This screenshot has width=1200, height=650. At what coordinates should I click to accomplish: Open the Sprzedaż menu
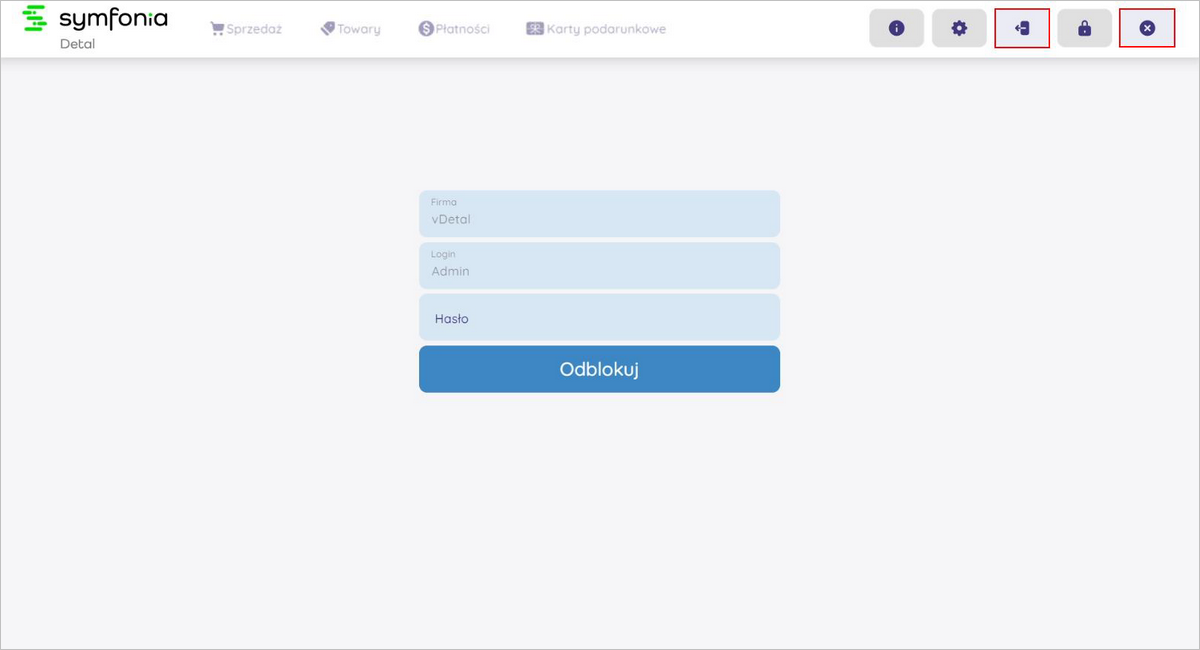tap(246, 29)
